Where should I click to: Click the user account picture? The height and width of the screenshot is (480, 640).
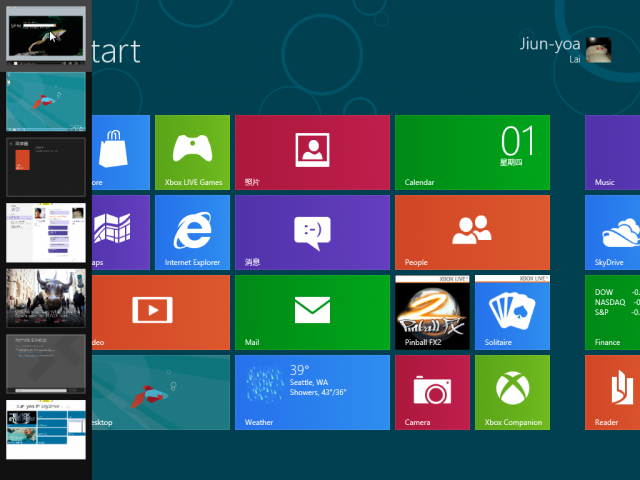598,50
